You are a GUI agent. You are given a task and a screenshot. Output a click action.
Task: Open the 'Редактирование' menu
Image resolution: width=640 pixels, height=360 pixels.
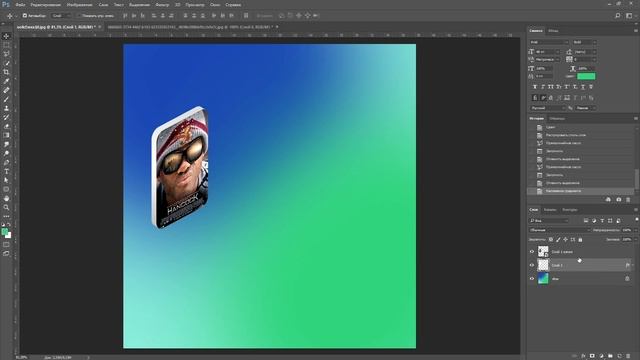click(46, 5)
